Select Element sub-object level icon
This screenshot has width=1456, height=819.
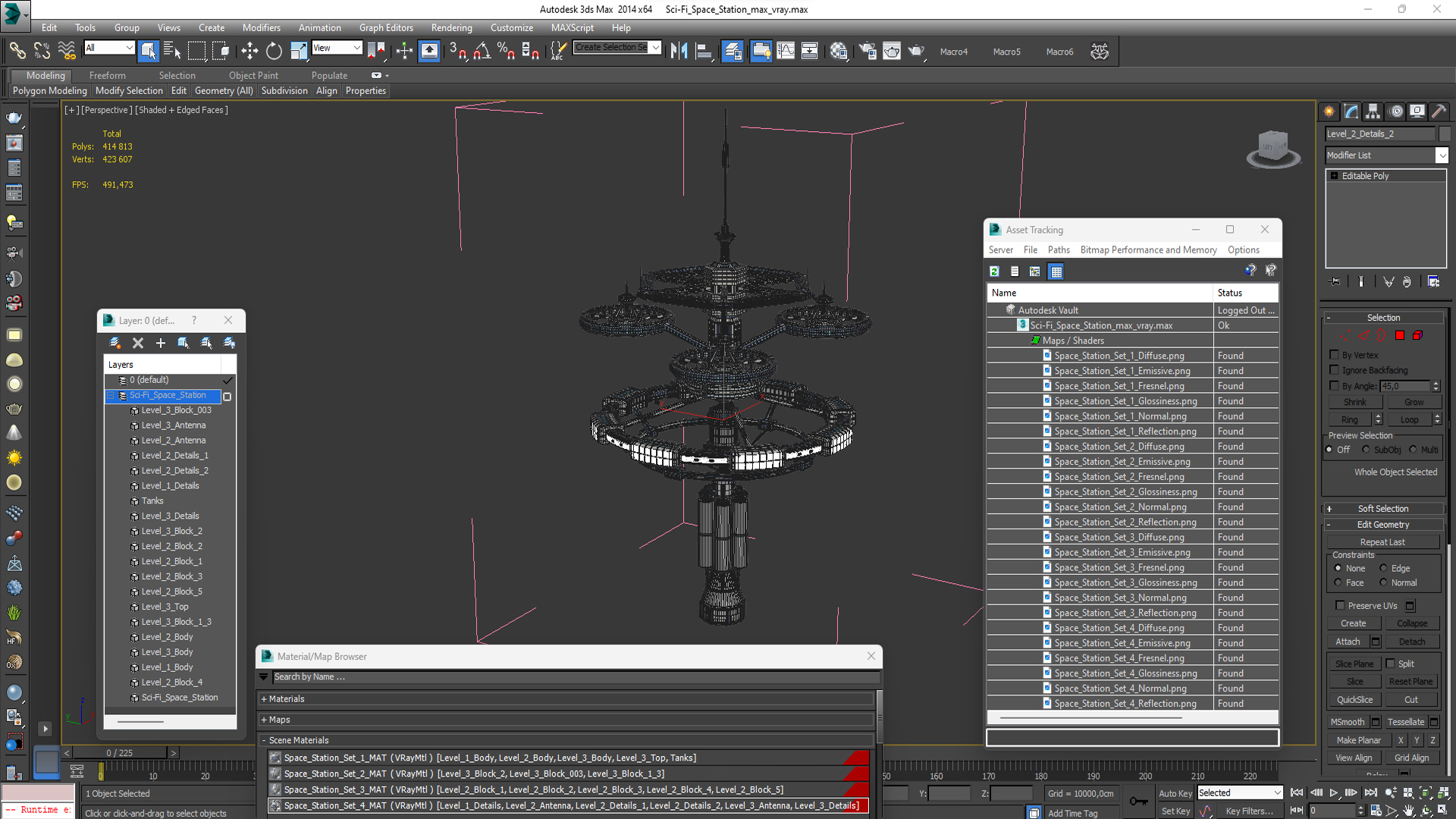point(1417,335)
